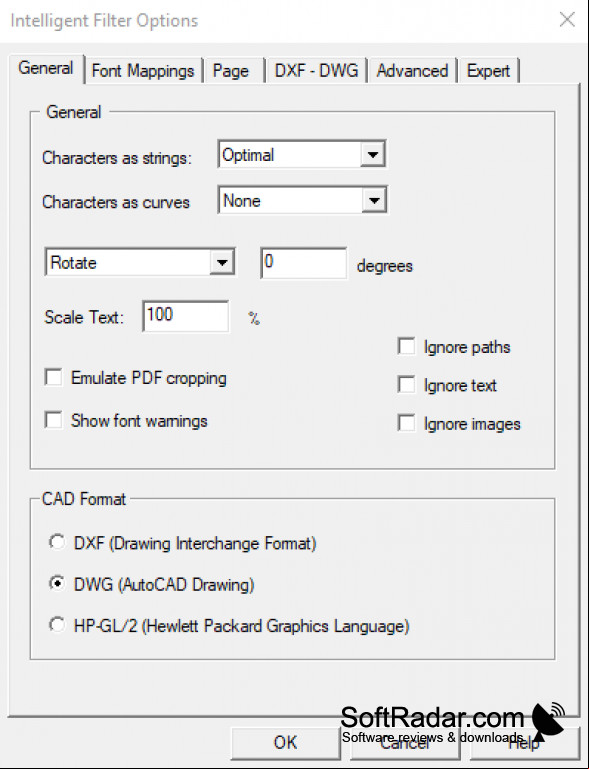Click the OK button
Viewport: 589px width, 769px height.
285,743
